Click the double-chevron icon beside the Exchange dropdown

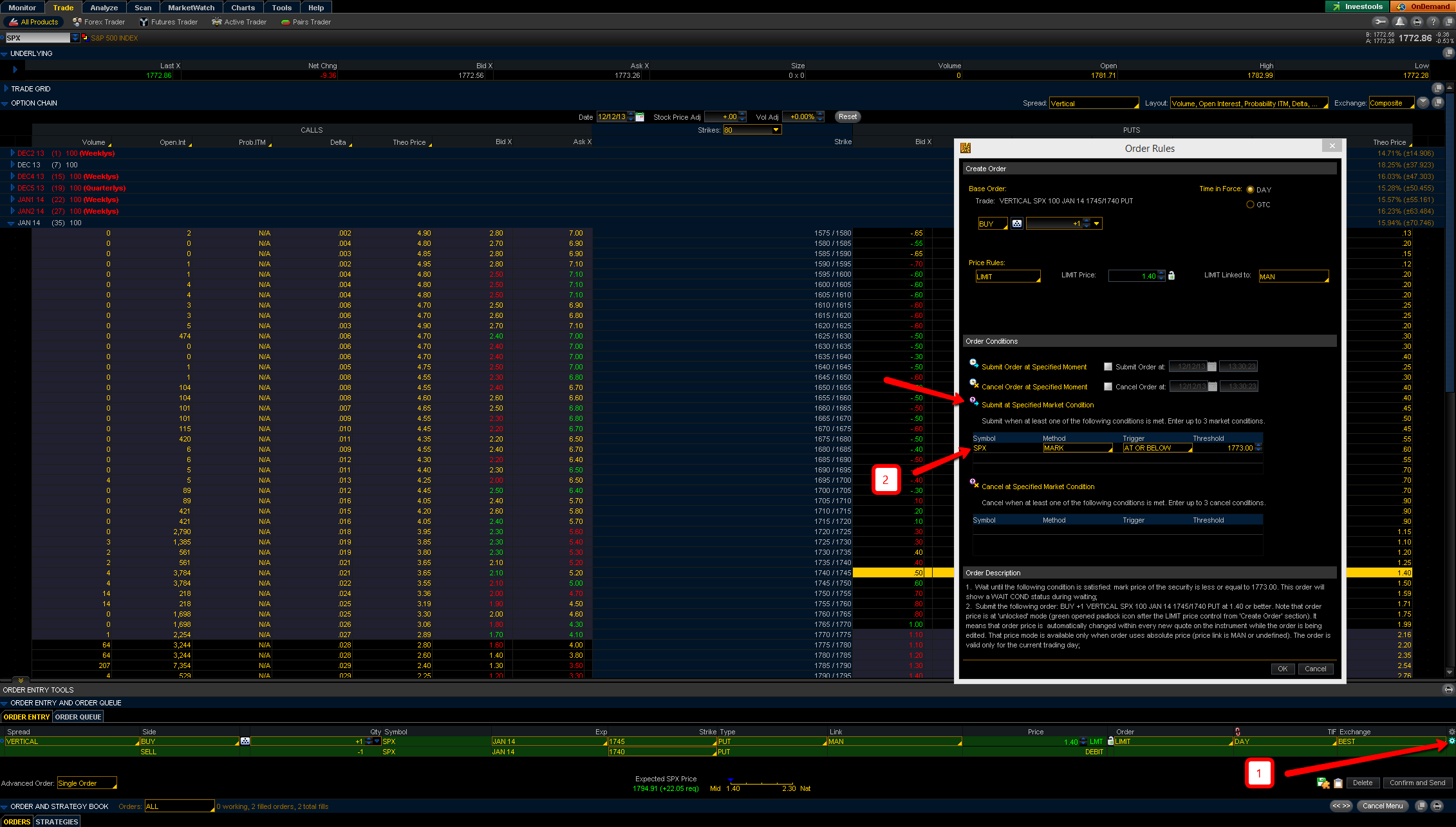pos(1423,103)
